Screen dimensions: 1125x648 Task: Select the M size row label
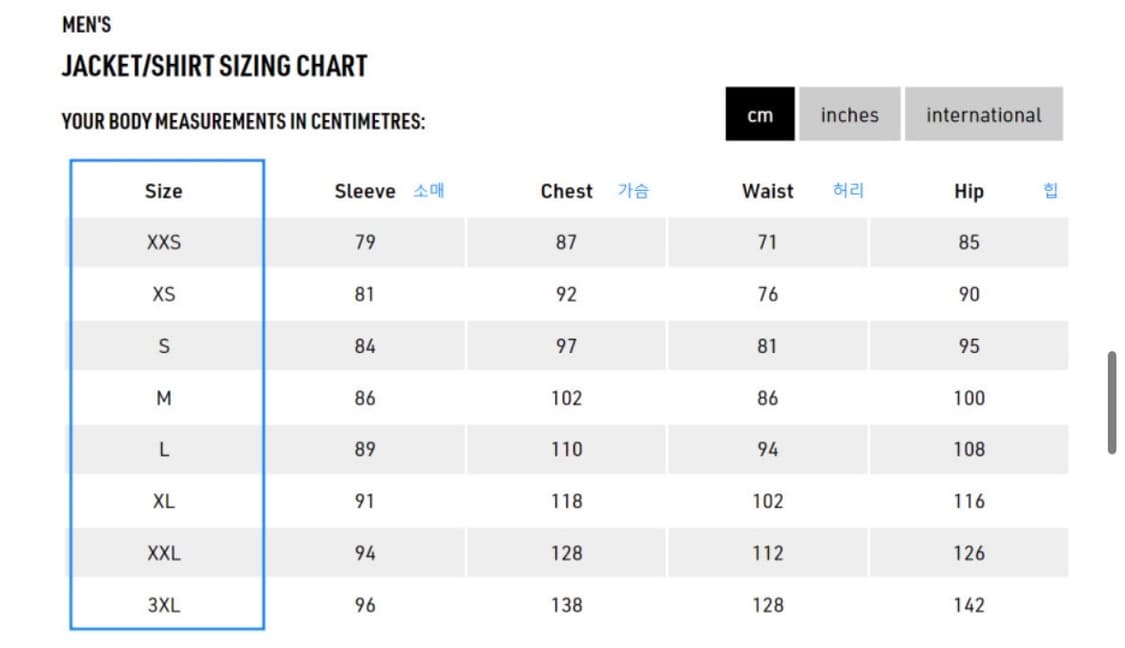coord(164,398)
